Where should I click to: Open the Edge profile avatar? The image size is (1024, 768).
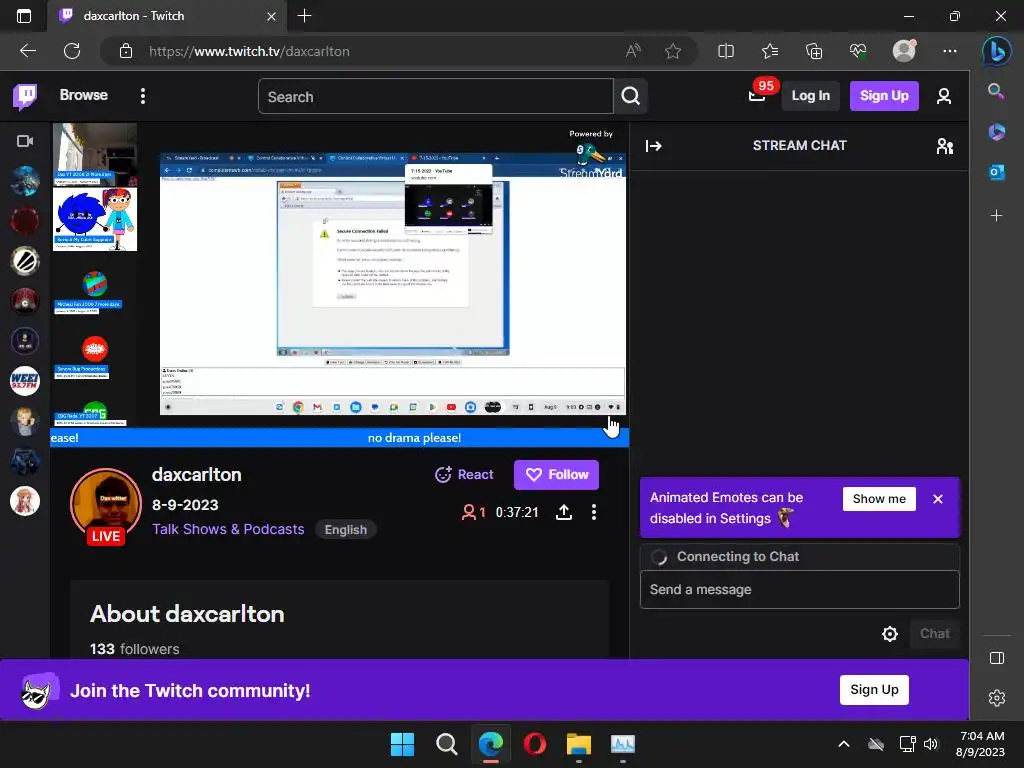pyautogui.click(x=904, y=51)
